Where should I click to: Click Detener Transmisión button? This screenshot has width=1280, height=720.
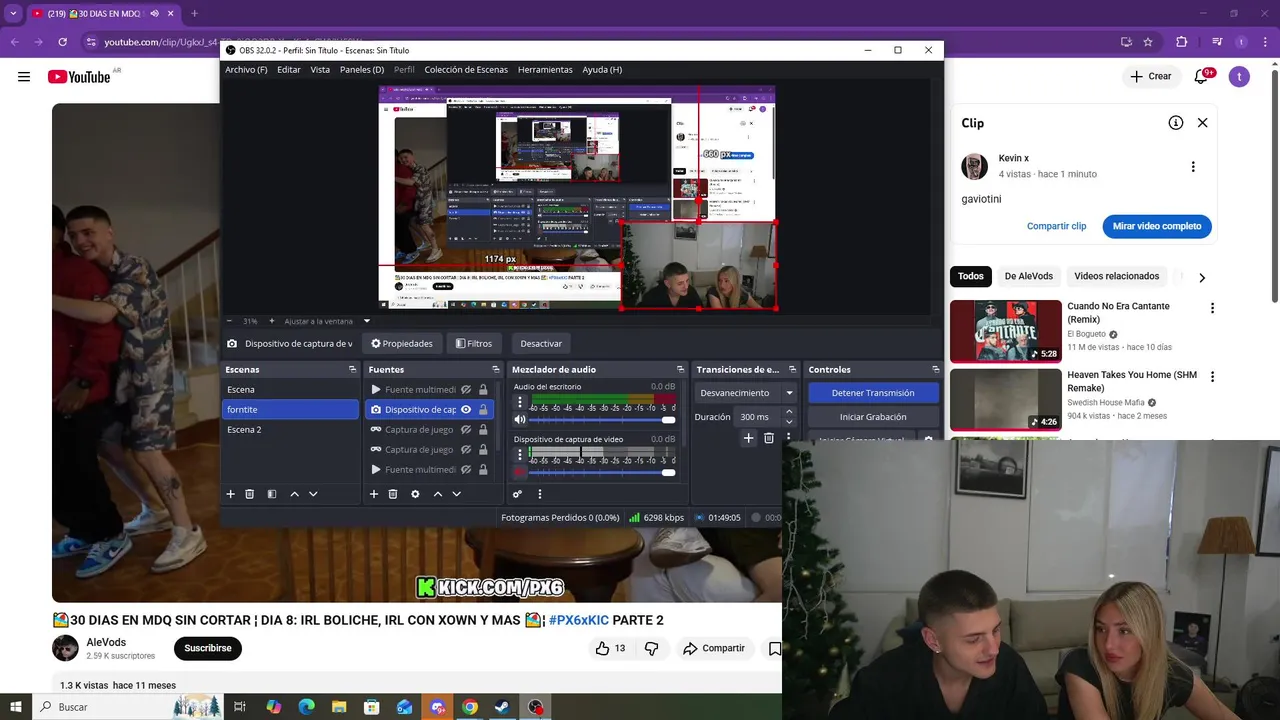tap(873, 393)
